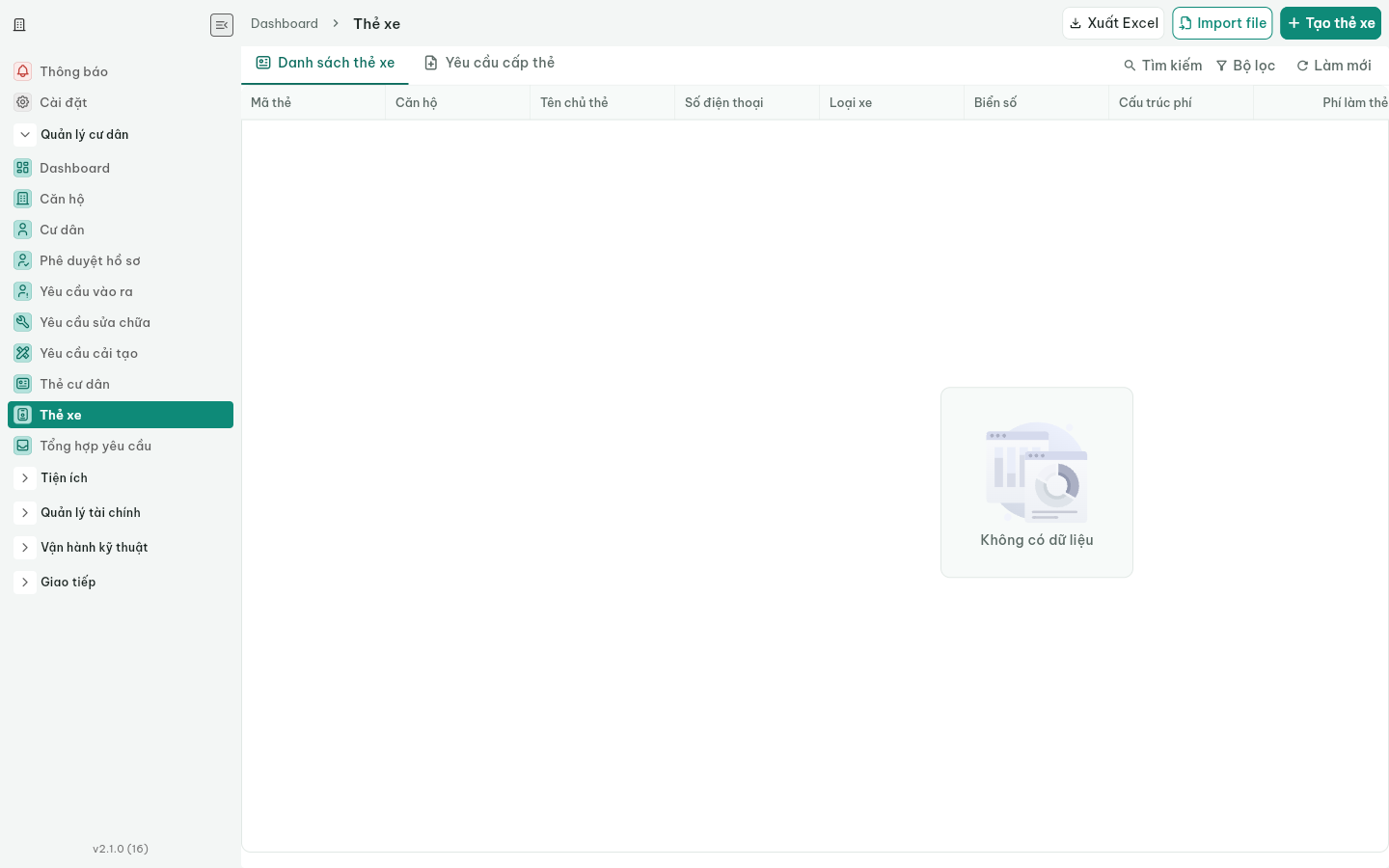Click the Phê duyệt hồ sơ icon
1389x868 pixels.
pyautogui.click(x=23, y=260)
